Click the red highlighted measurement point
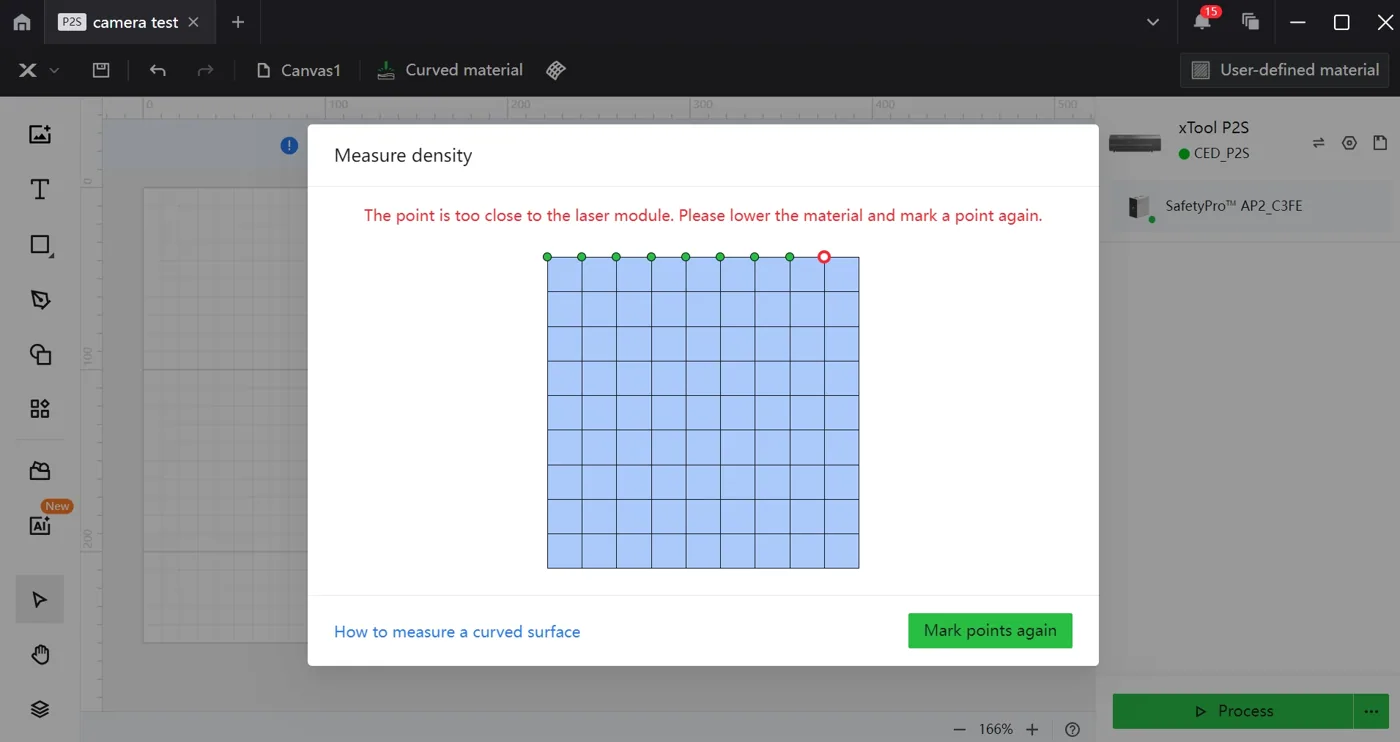 point(824,257)
